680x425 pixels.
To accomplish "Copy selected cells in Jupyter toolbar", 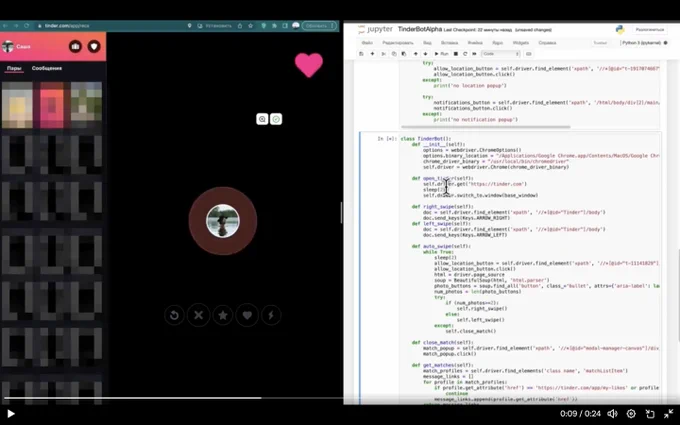I will (x=394, y=54).
